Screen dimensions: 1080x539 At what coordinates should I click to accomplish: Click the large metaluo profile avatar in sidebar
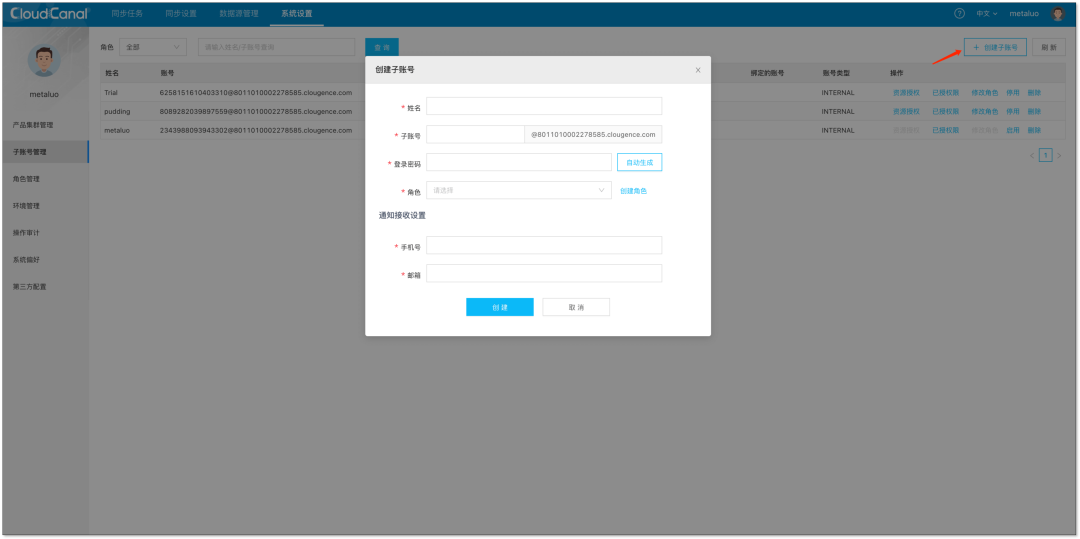[x=44, y=61]
